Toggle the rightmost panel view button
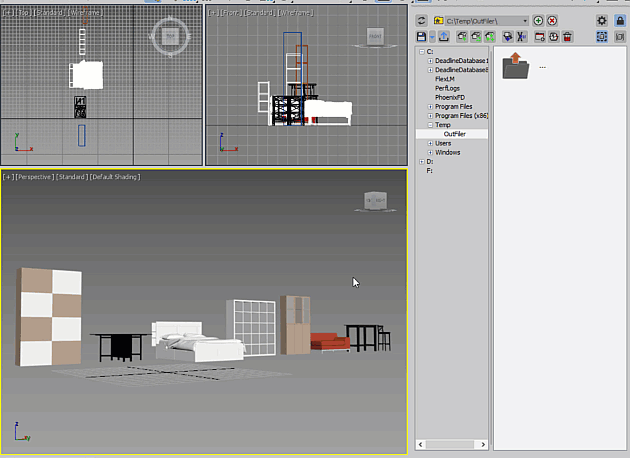The image size is (630, 458). click(x=620, y=37)
